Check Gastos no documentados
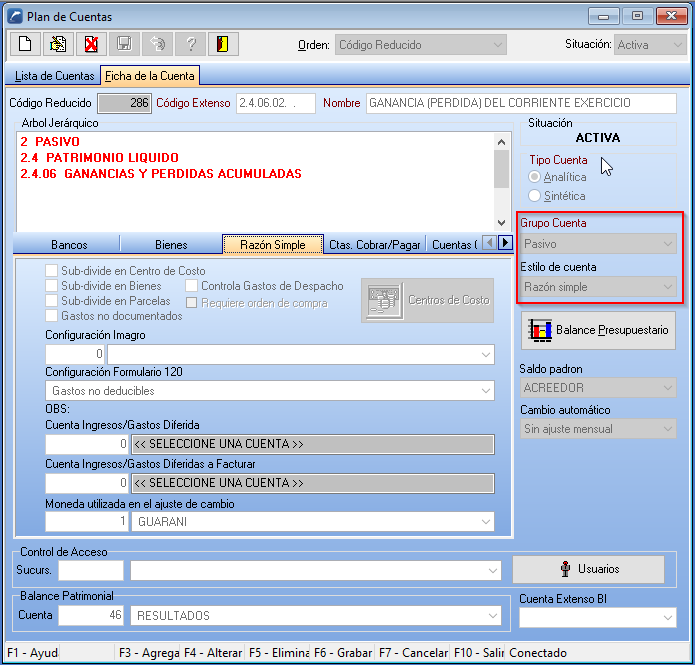The height and width of the screenshot is (665, 695). pyautogui.click(x=51, y=316)
